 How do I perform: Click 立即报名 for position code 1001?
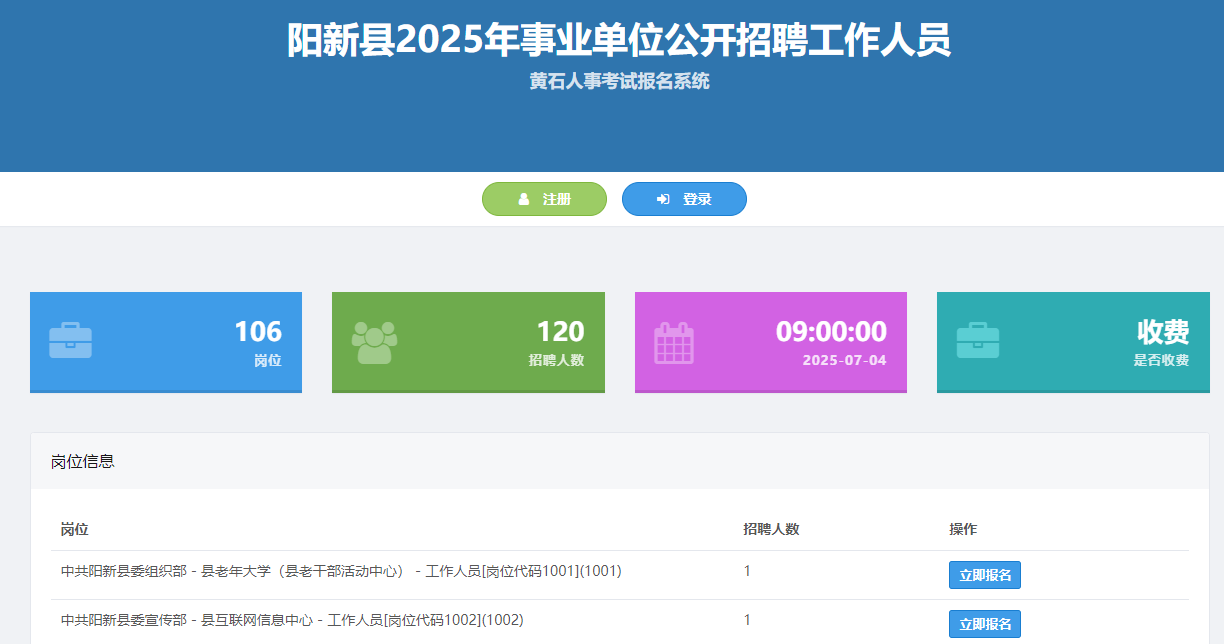(x=985, y=575)
